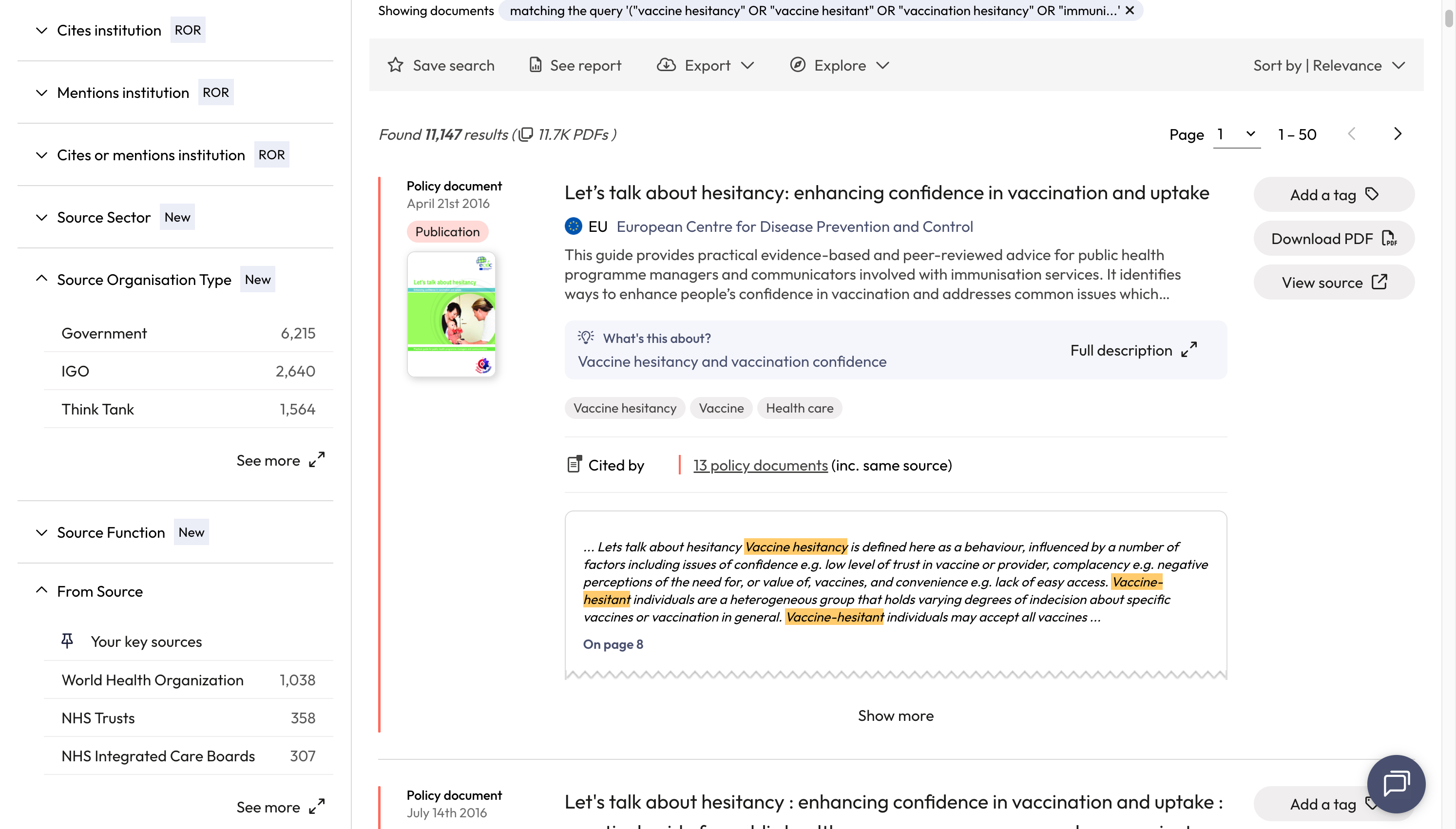Click Download PDF button
This screenshot has height=829, width=1456.
[1334, 239]
